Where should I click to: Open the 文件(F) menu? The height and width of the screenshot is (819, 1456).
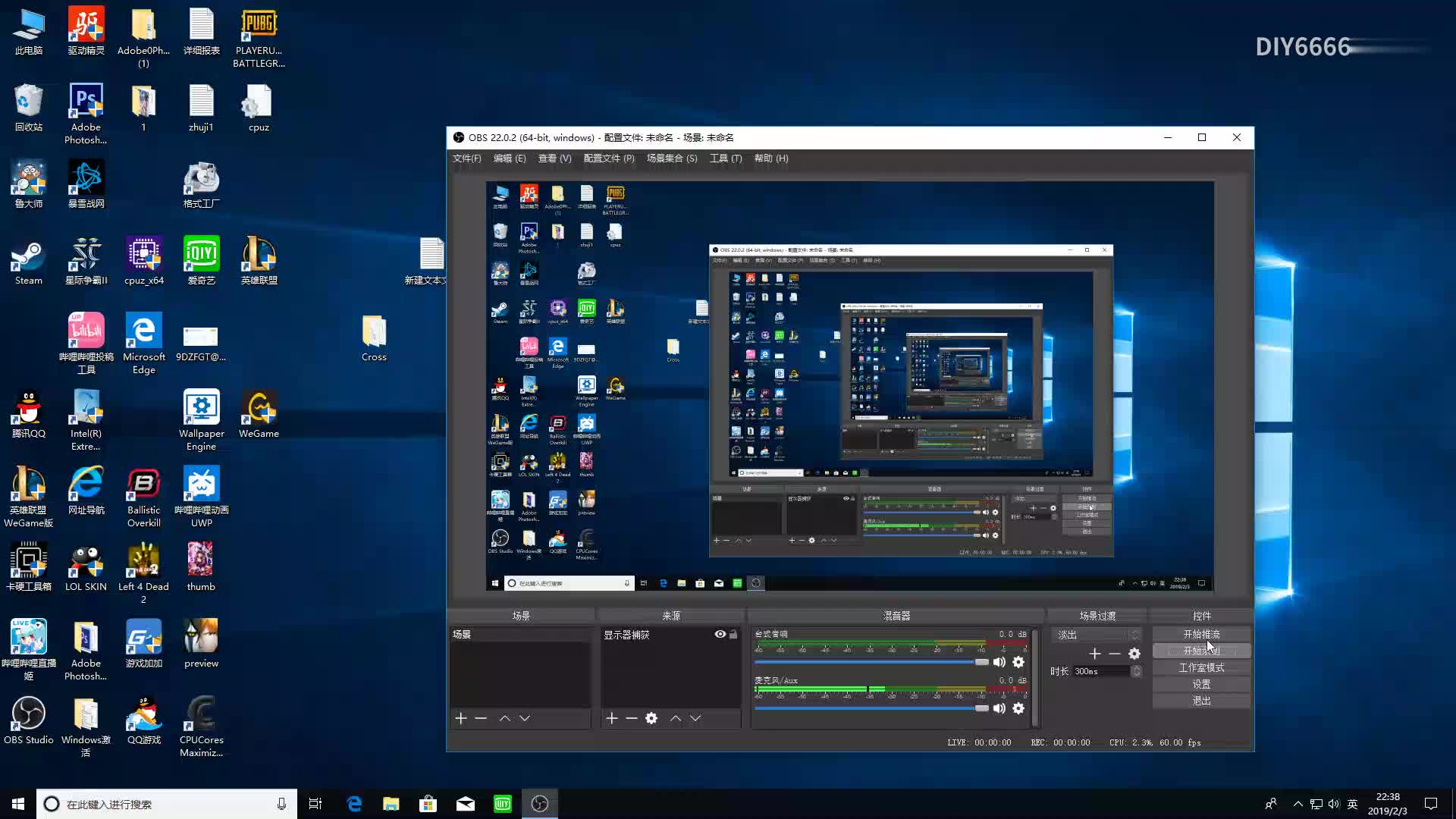click(466, 158)
